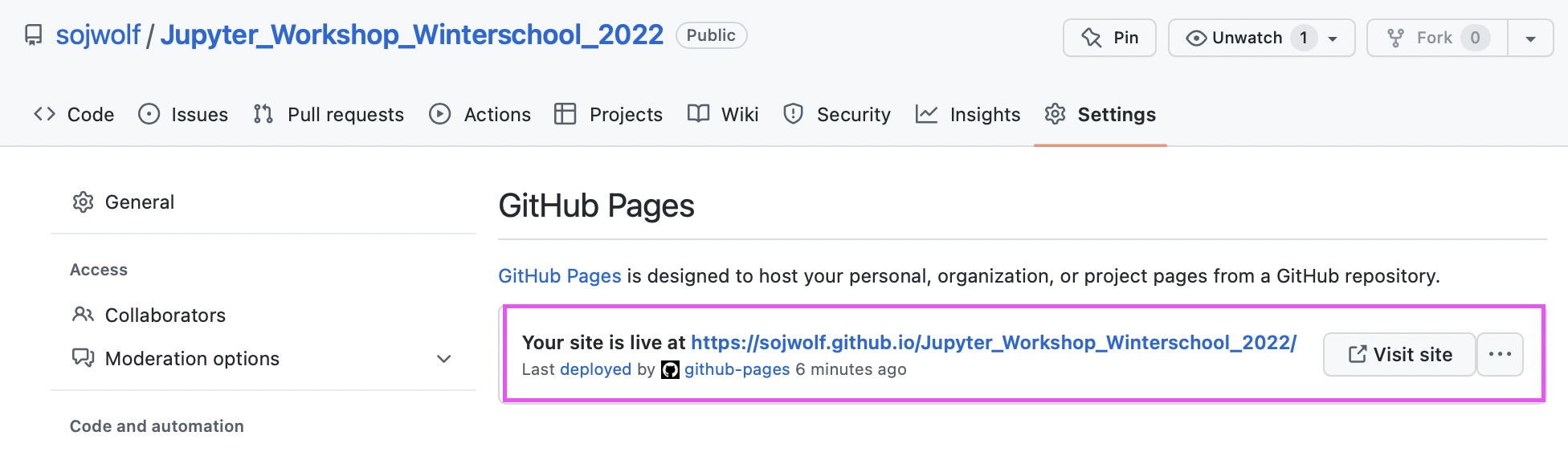Expand the Moderation options chevron
This screenshot has width=1568, height=456.
pos(443,359)
